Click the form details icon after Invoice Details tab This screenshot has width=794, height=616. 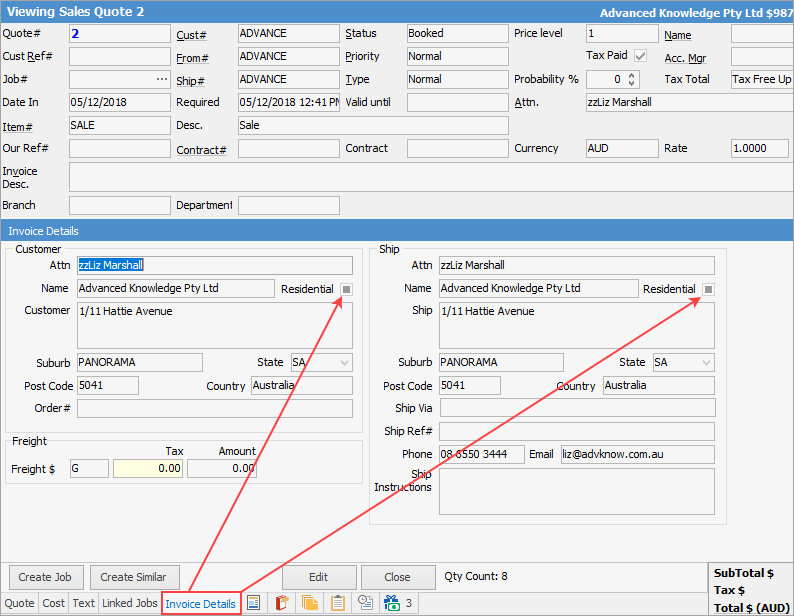(x=254, y=603)
